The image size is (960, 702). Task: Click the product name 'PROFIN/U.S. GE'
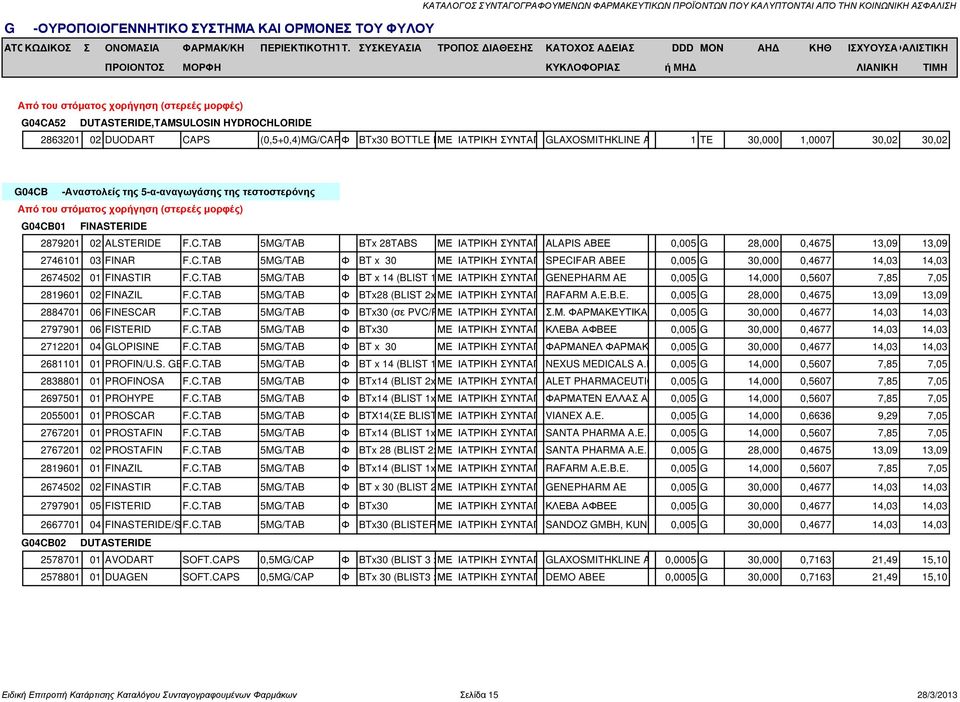click(x=143, y=364)
